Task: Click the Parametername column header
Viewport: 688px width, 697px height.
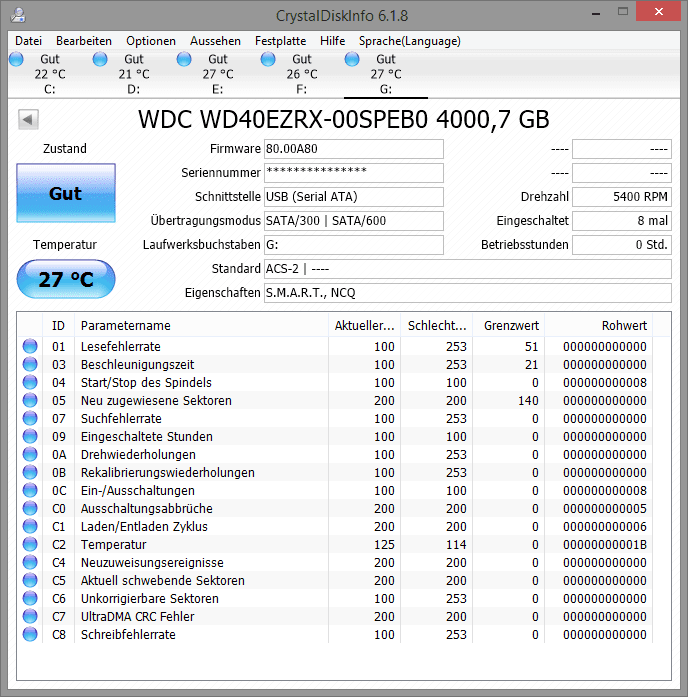Action: [201, 326]
